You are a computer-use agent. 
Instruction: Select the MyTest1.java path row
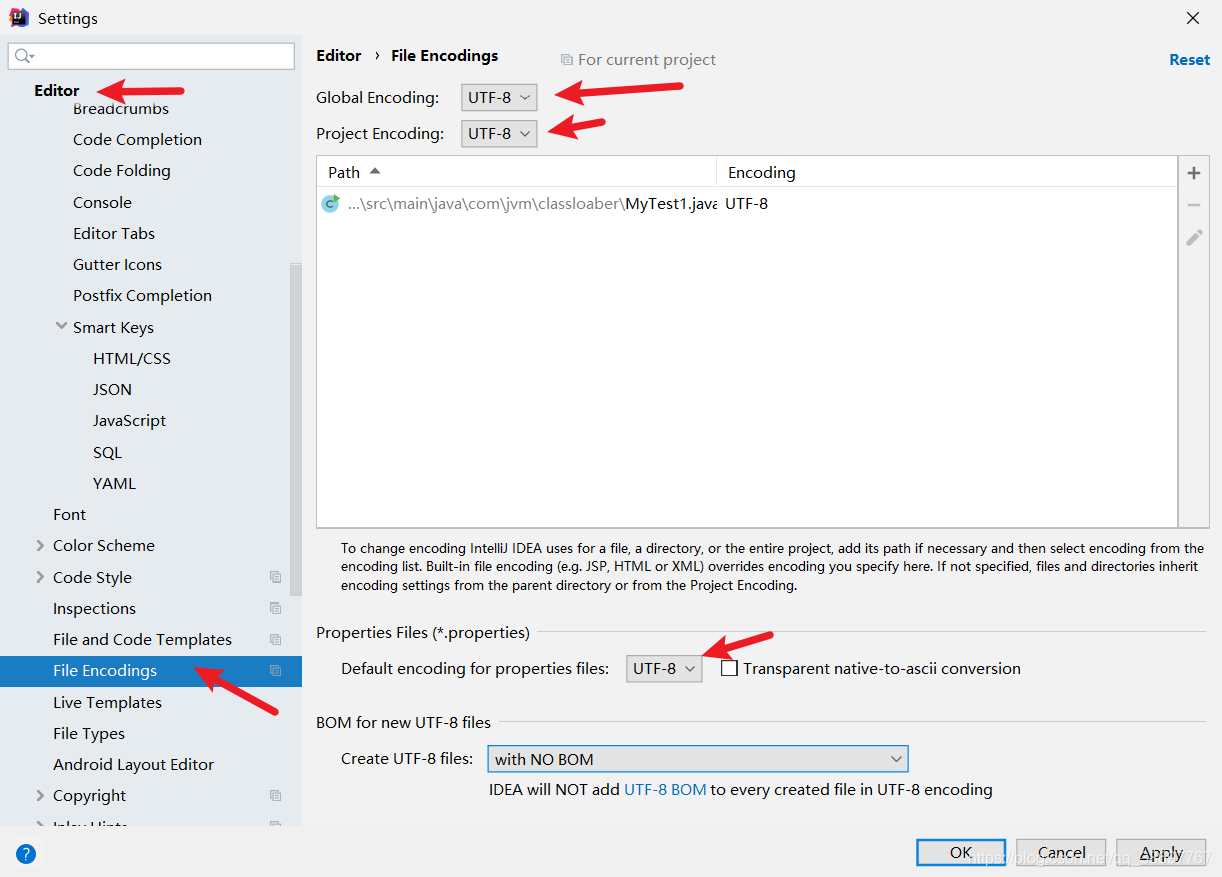tap(747, 204)
